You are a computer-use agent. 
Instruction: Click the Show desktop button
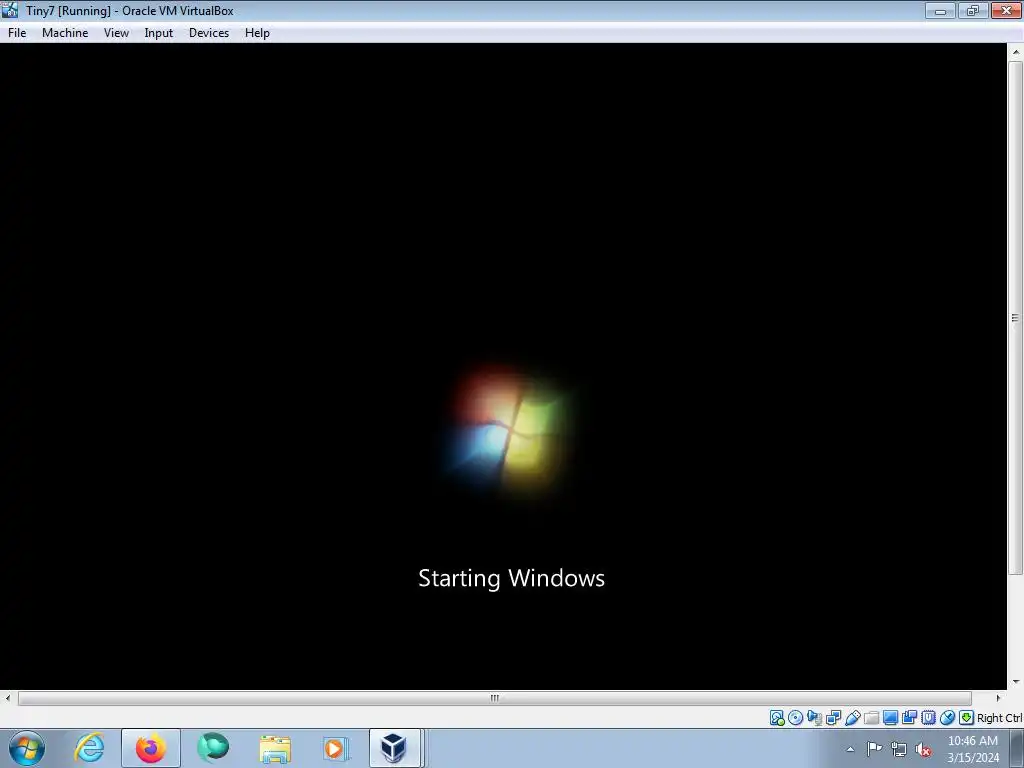(1017, 748)
